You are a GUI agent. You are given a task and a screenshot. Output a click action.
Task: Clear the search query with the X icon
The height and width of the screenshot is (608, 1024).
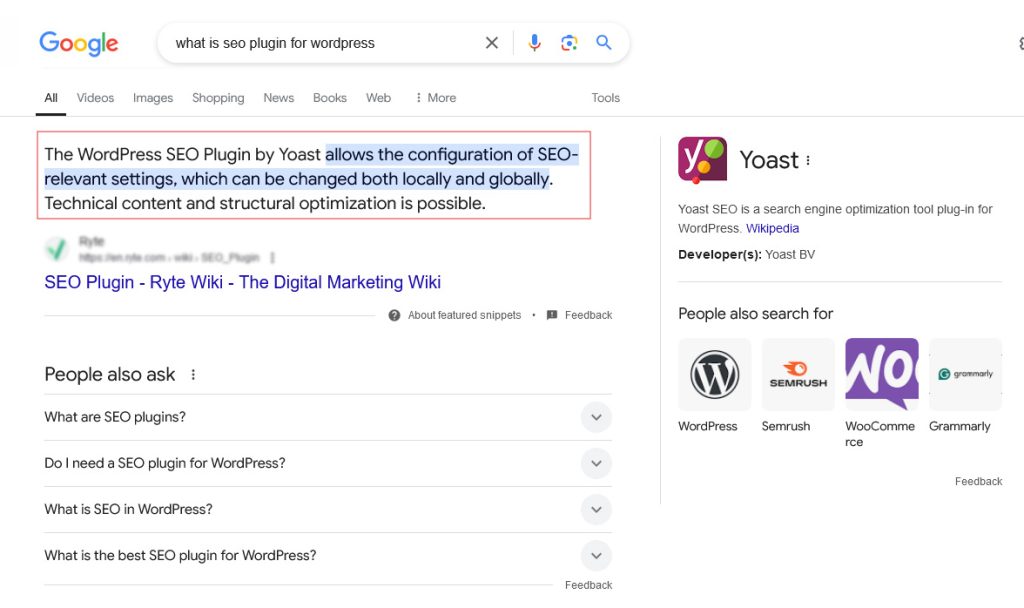[491, 43]
